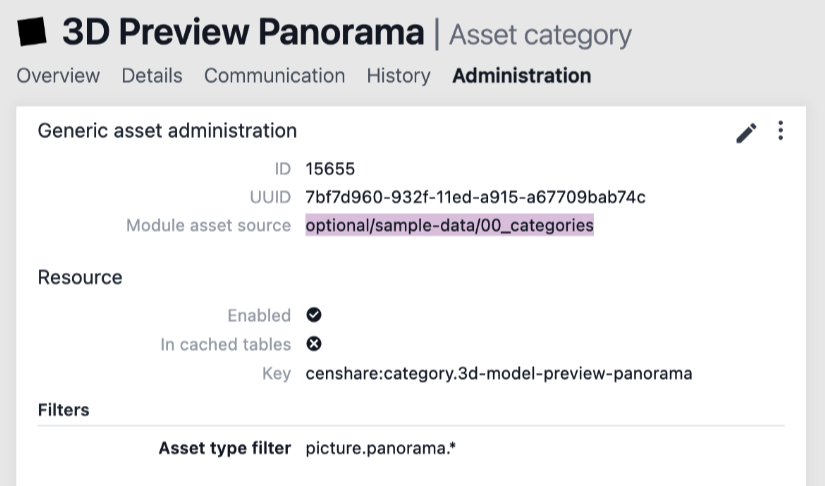
Task: Click the Administration tab
Action: pyautogui.click(x=521, y=76)
